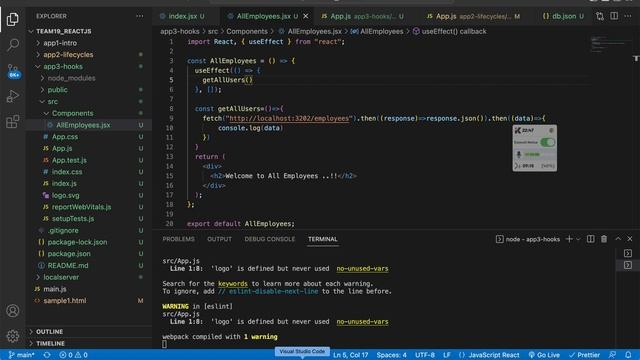The image size is (640, 360).
Task: Open Source Control view with badge
Action: [x=13, y=71]
